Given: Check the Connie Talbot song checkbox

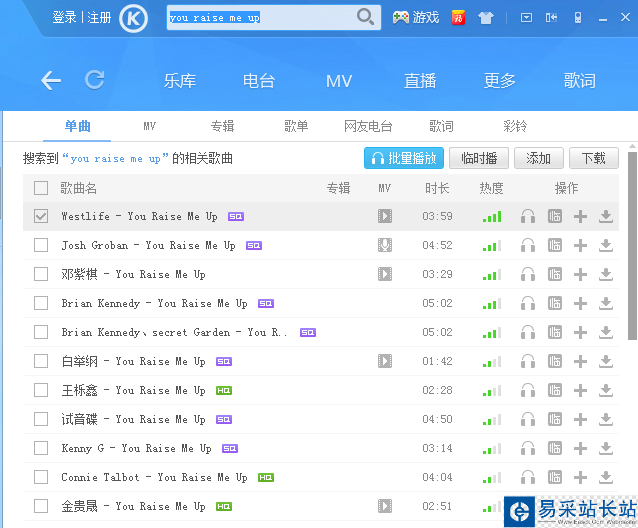Looking at the screenshot, I should [41, 477].
